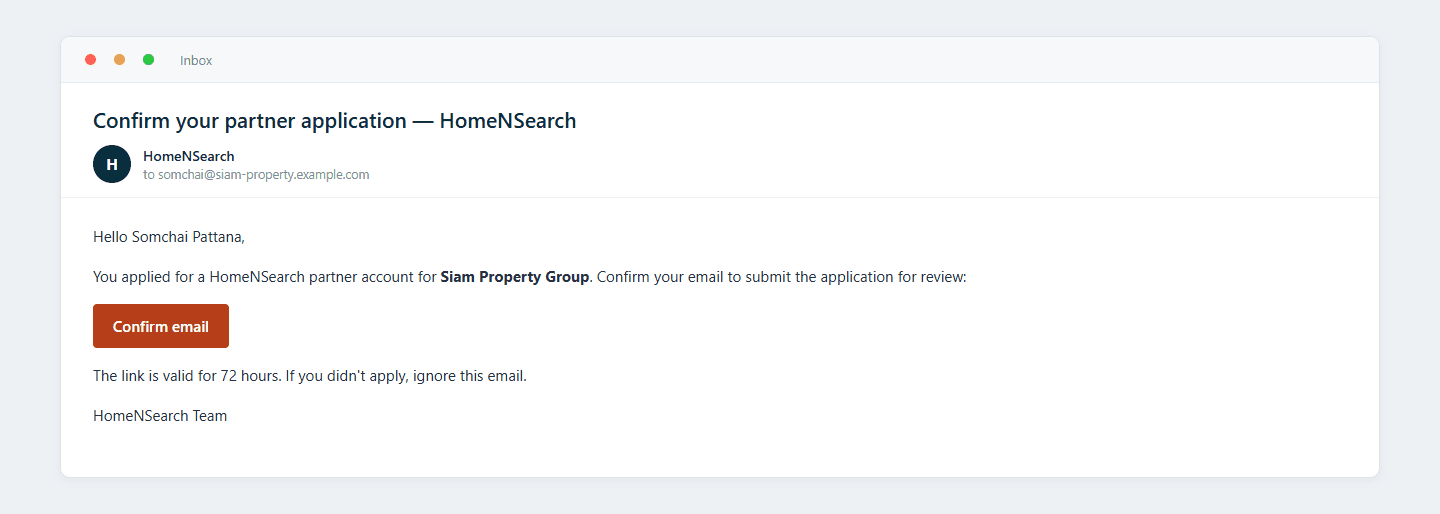Click HomeNSearch at end of subject line
1440x514 pixels.
508,121
